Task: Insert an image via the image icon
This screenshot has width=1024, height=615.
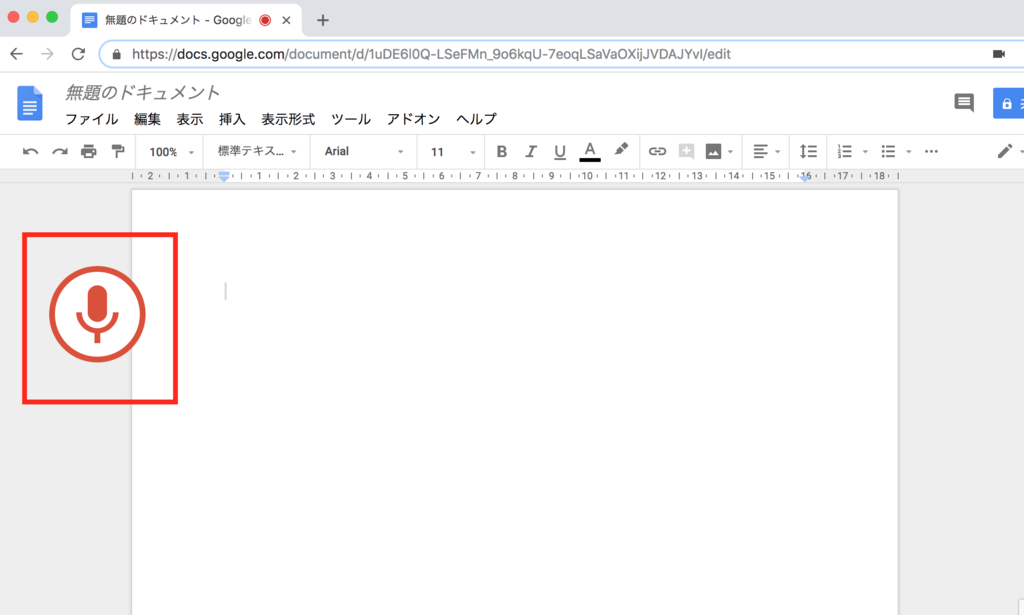Action: (x=715, y=151)
